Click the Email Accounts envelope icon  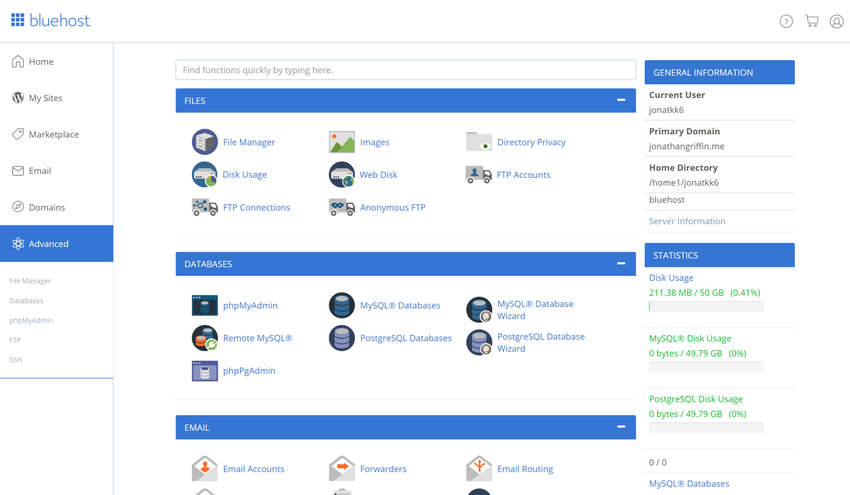tap(204, 468)
